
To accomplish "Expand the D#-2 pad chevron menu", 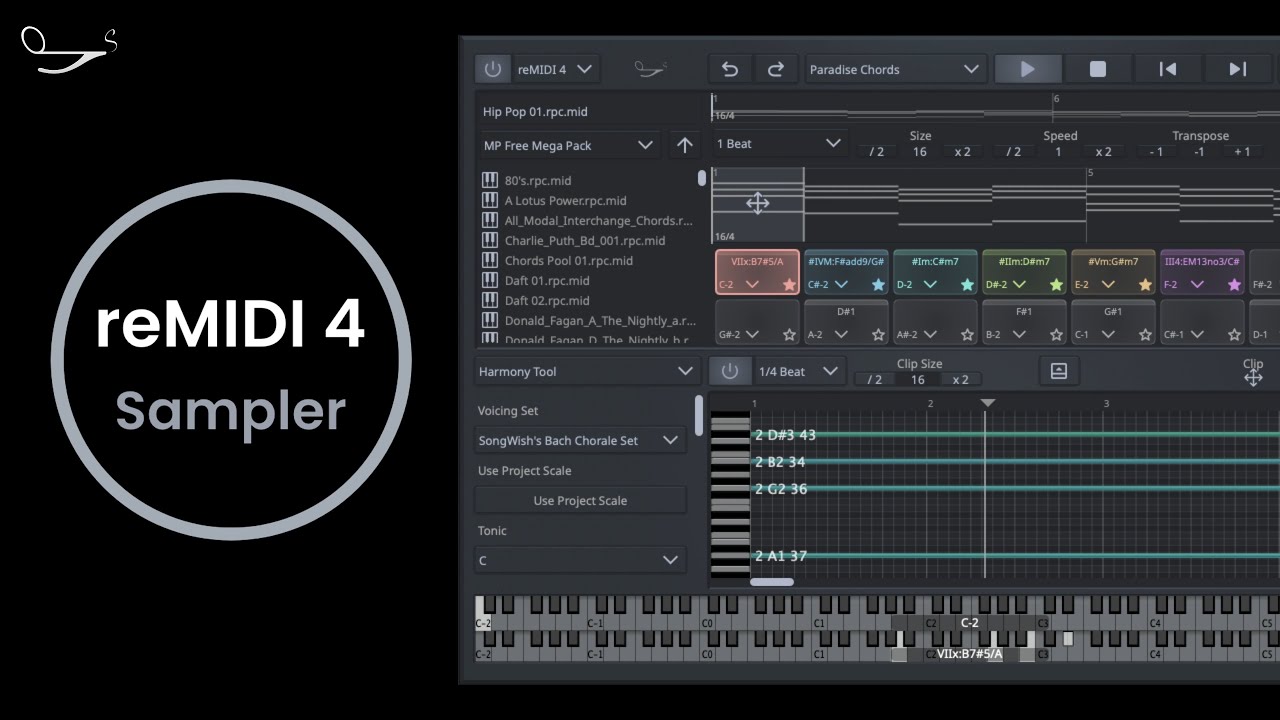I will pyautogui.click(x=1019, y=285).
